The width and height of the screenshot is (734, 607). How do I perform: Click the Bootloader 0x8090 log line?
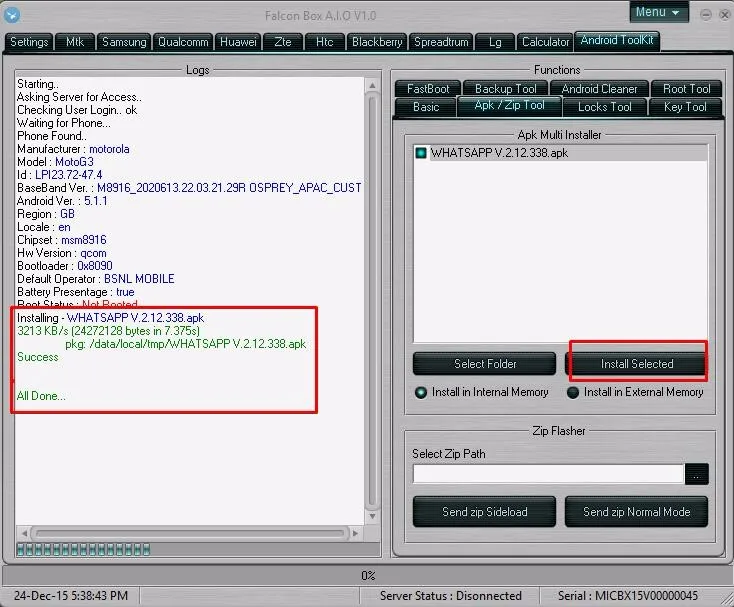click(65, 266)
